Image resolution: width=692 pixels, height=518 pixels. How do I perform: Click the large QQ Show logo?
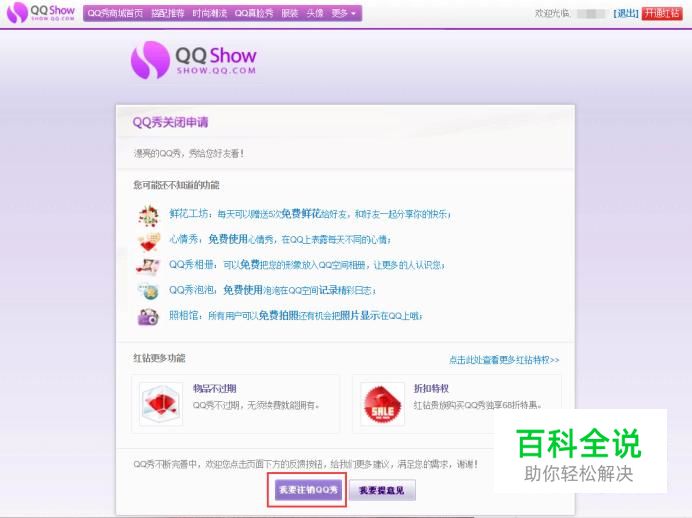click(193, 60)
